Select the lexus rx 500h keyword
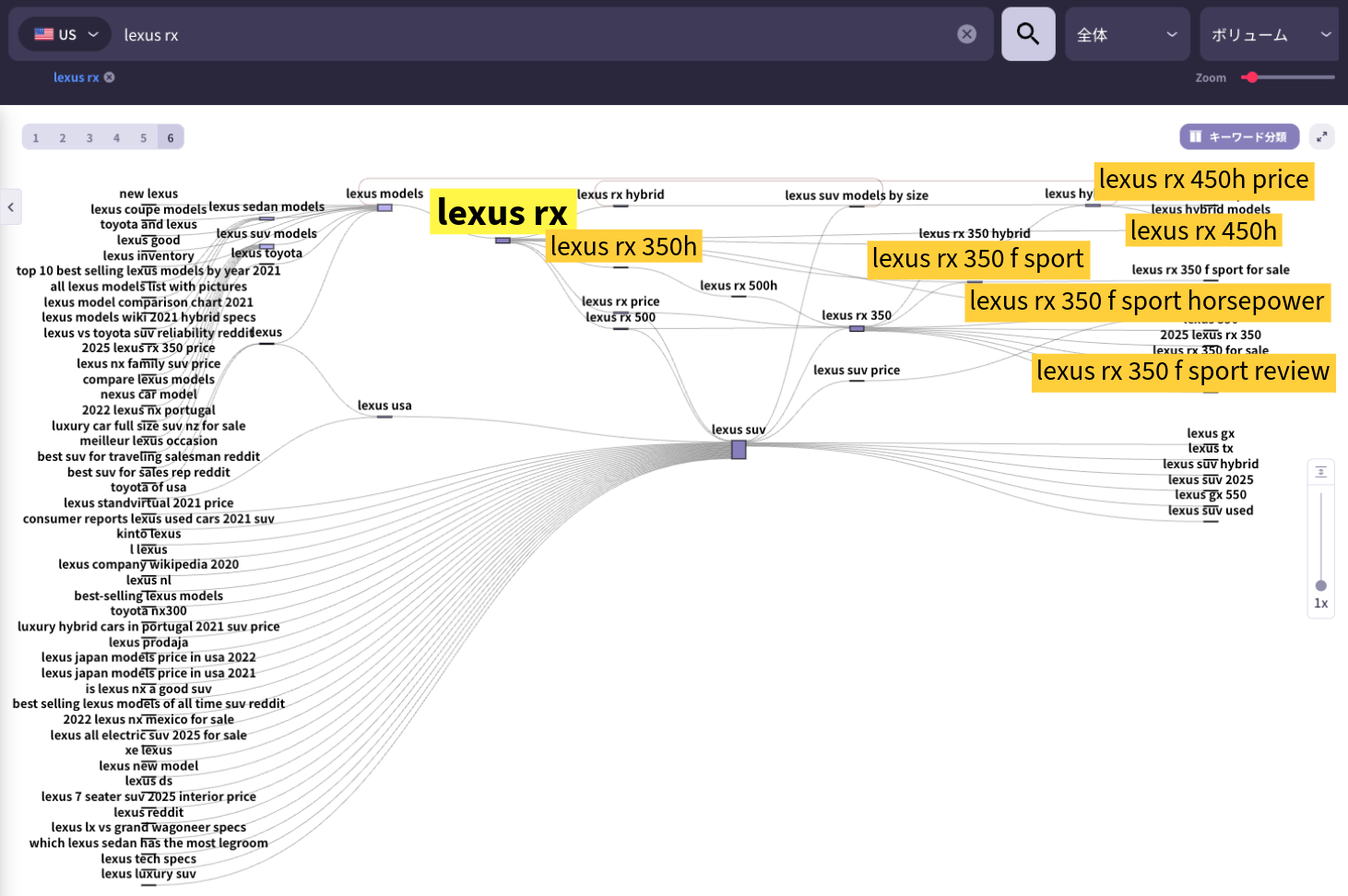Screen dimensions: 1348x896 739,286
